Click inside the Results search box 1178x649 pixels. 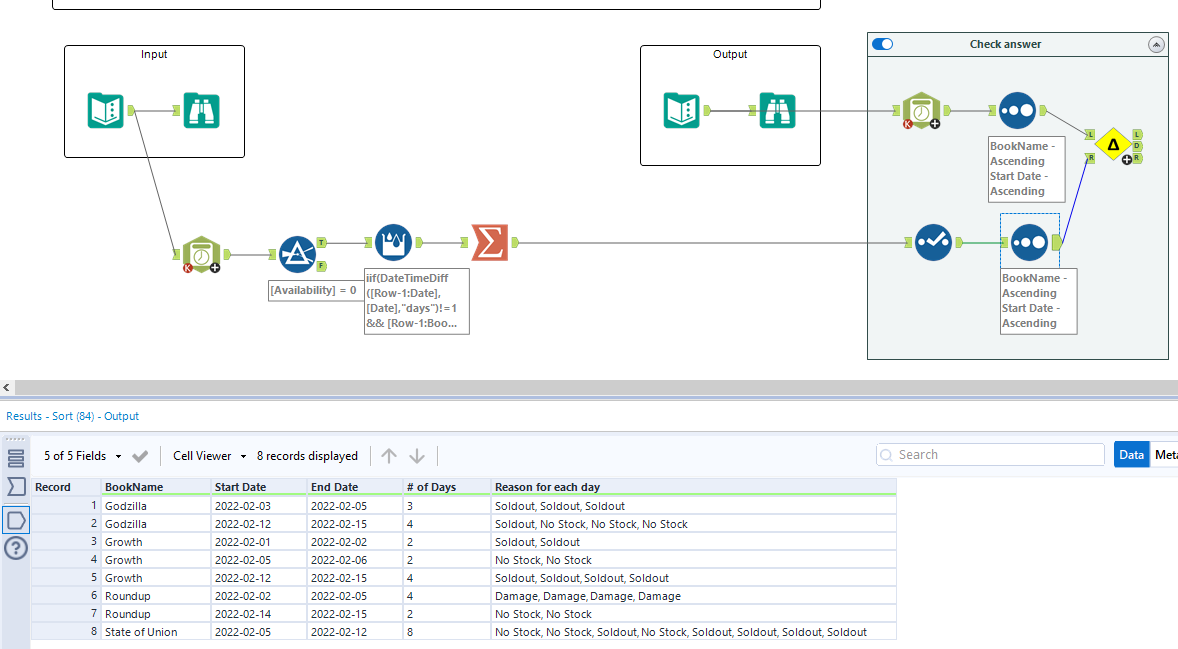pyautogui.click(x=990, y=454)
